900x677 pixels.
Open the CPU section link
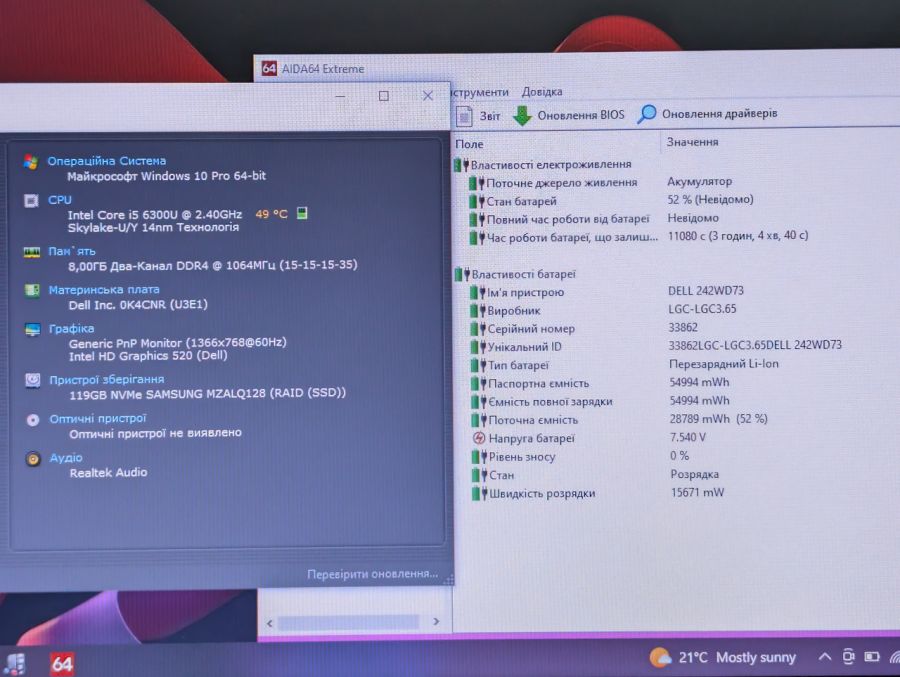click(60, 200)
